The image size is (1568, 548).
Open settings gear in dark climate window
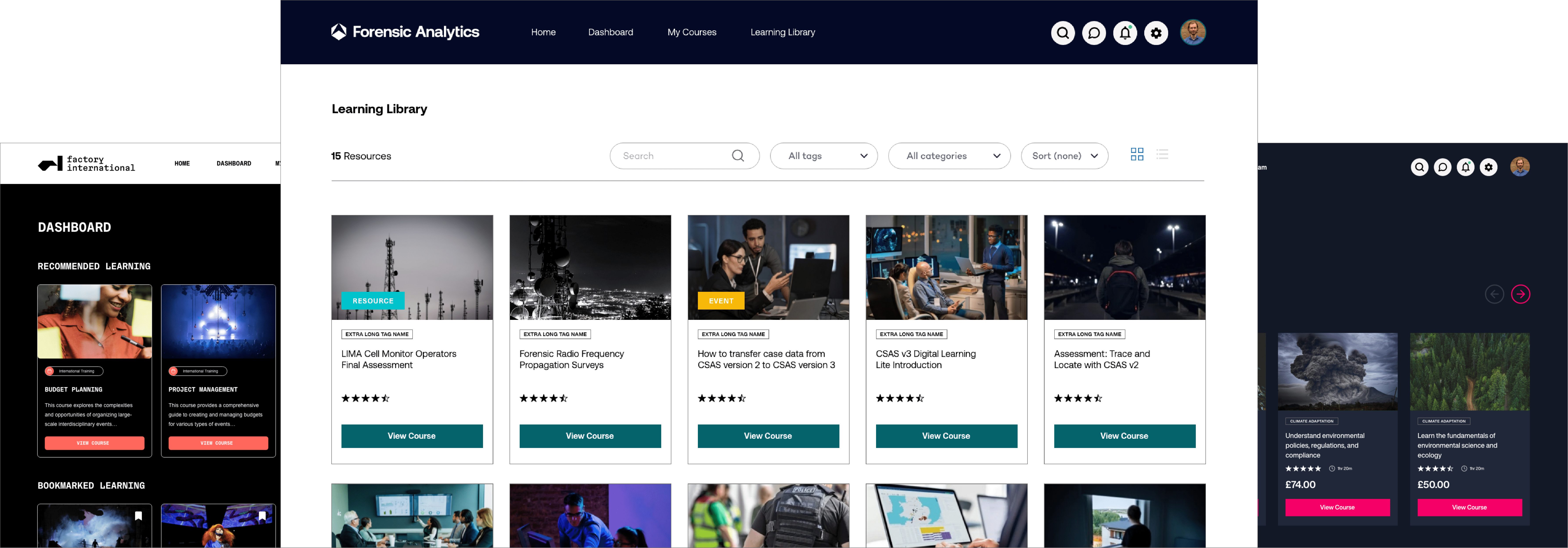click(1489, 167)
